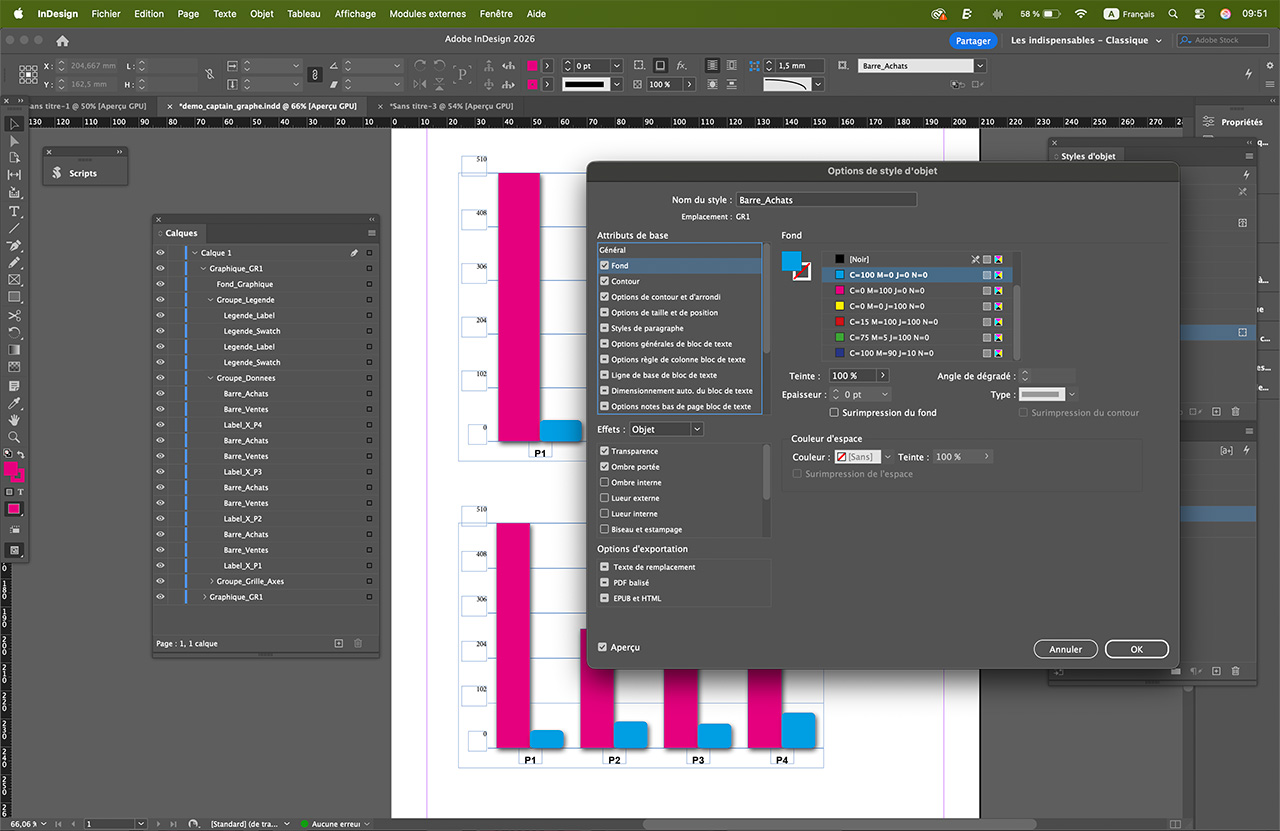Click the Annuler button

1065,649
